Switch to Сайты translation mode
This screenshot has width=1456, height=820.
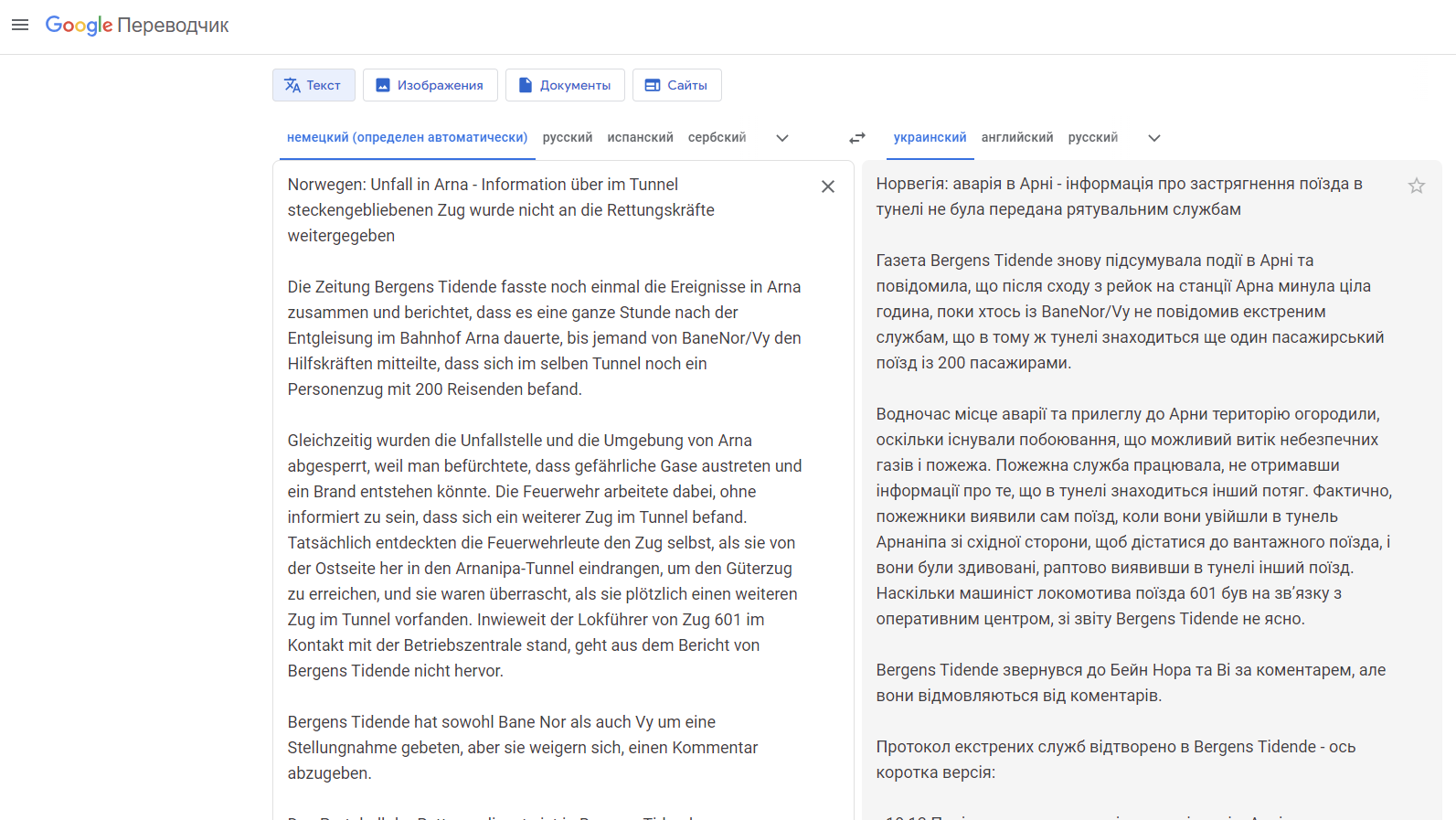676,85
